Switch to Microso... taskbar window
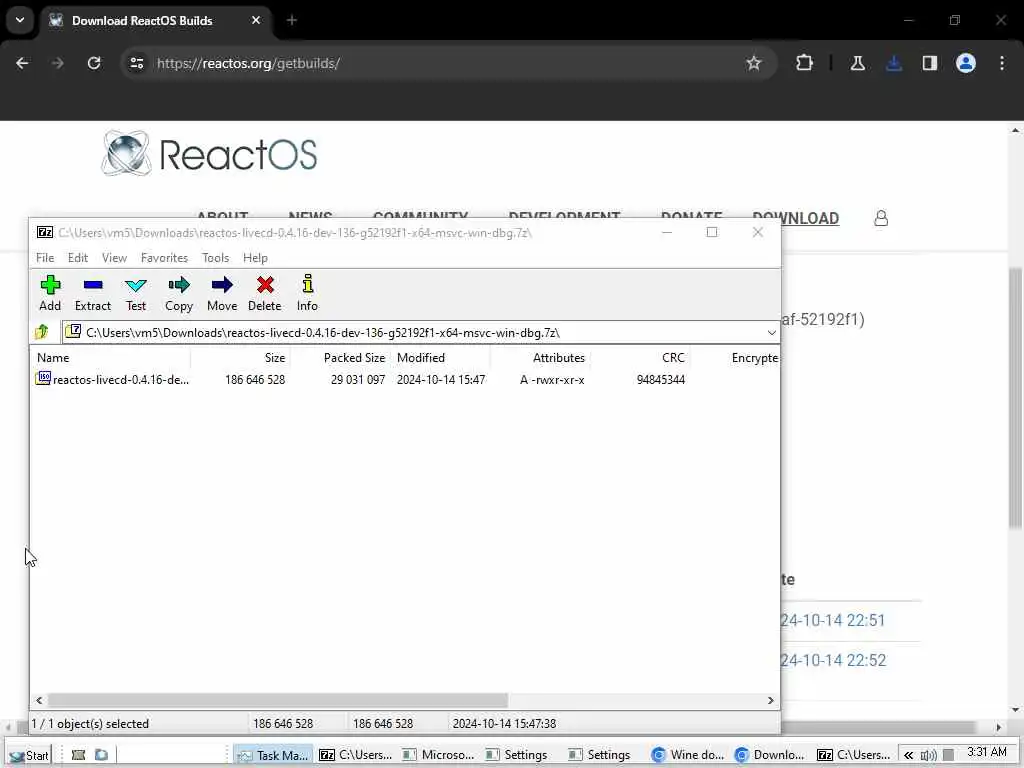1024x768 pixels. (x=439, y=755)
